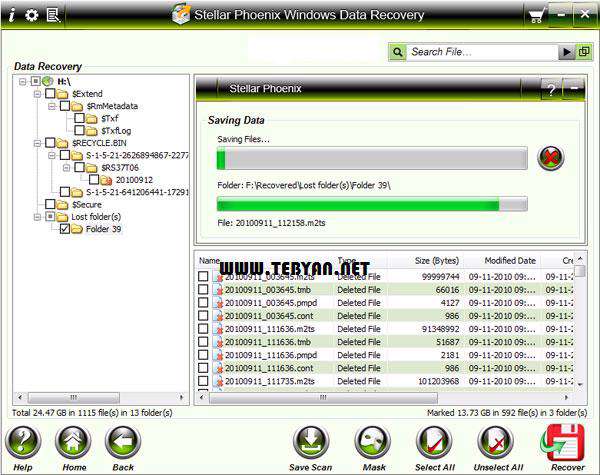The image size is (600, 475).
Task: Toggle the H:\ drive checkbox
Action: (x=36, y=81)
